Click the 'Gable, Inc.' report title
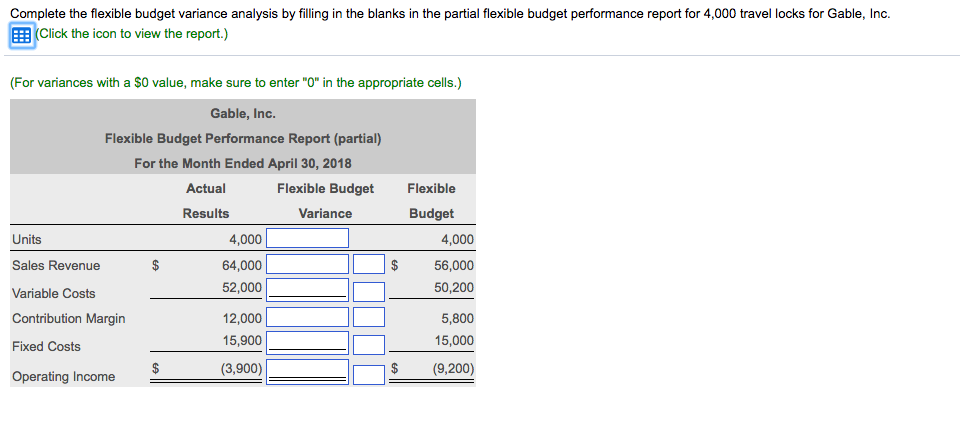This screenshot has width=960, height=436. tap(243, 113)
